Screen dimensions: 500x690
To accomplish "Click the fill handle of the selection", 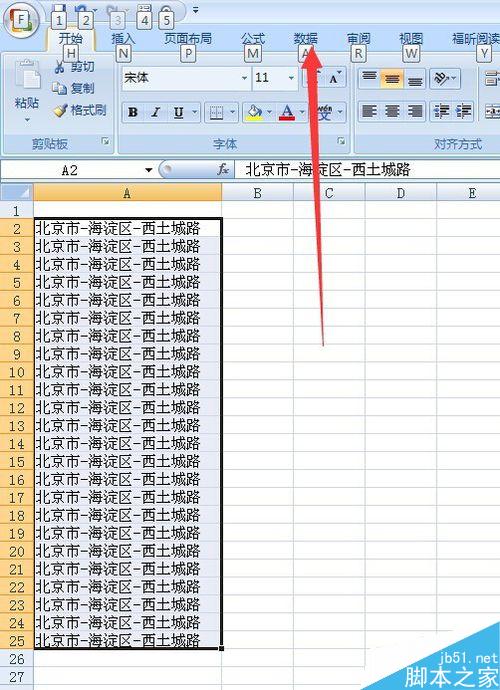I will [x=221, y=648].
